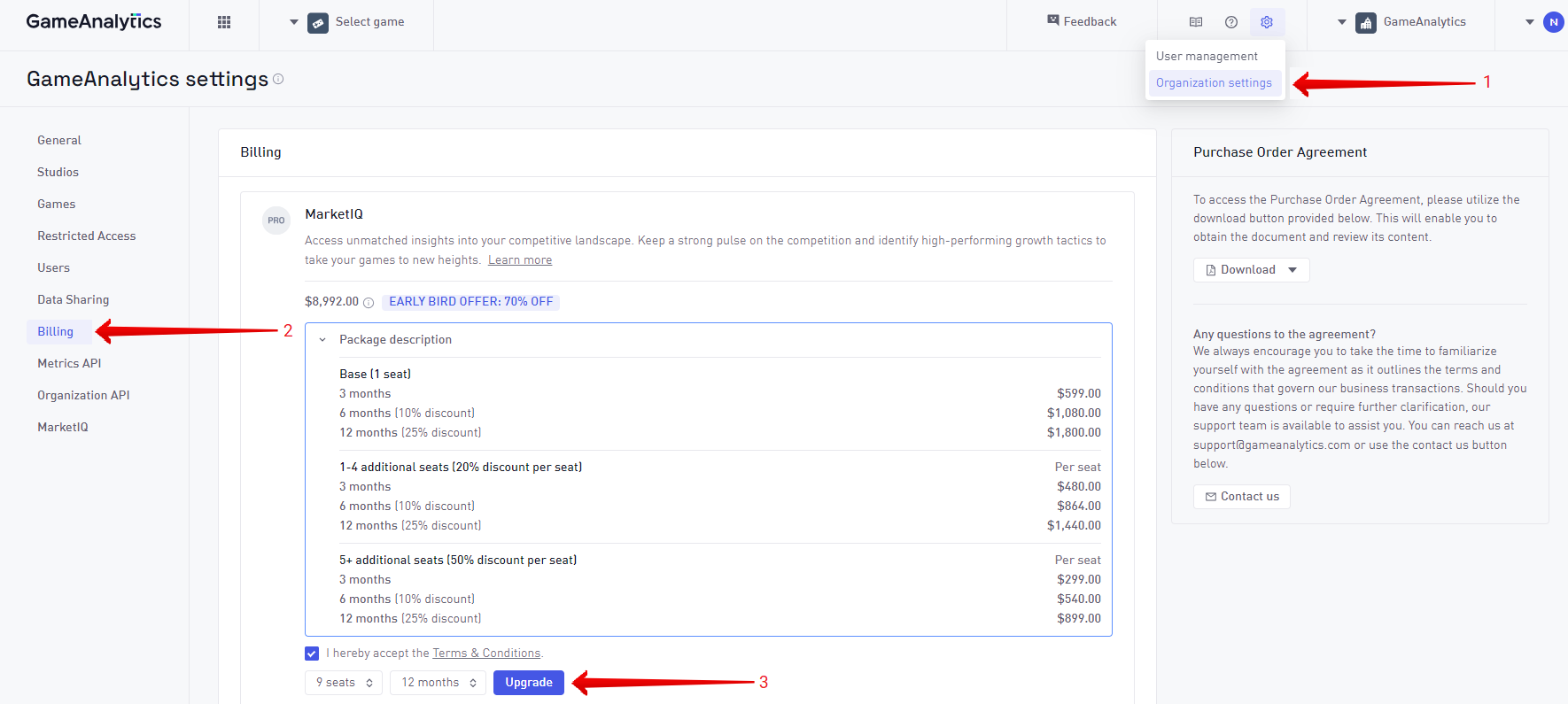
Task: Open Billing in sidebar
Action: 59,331
